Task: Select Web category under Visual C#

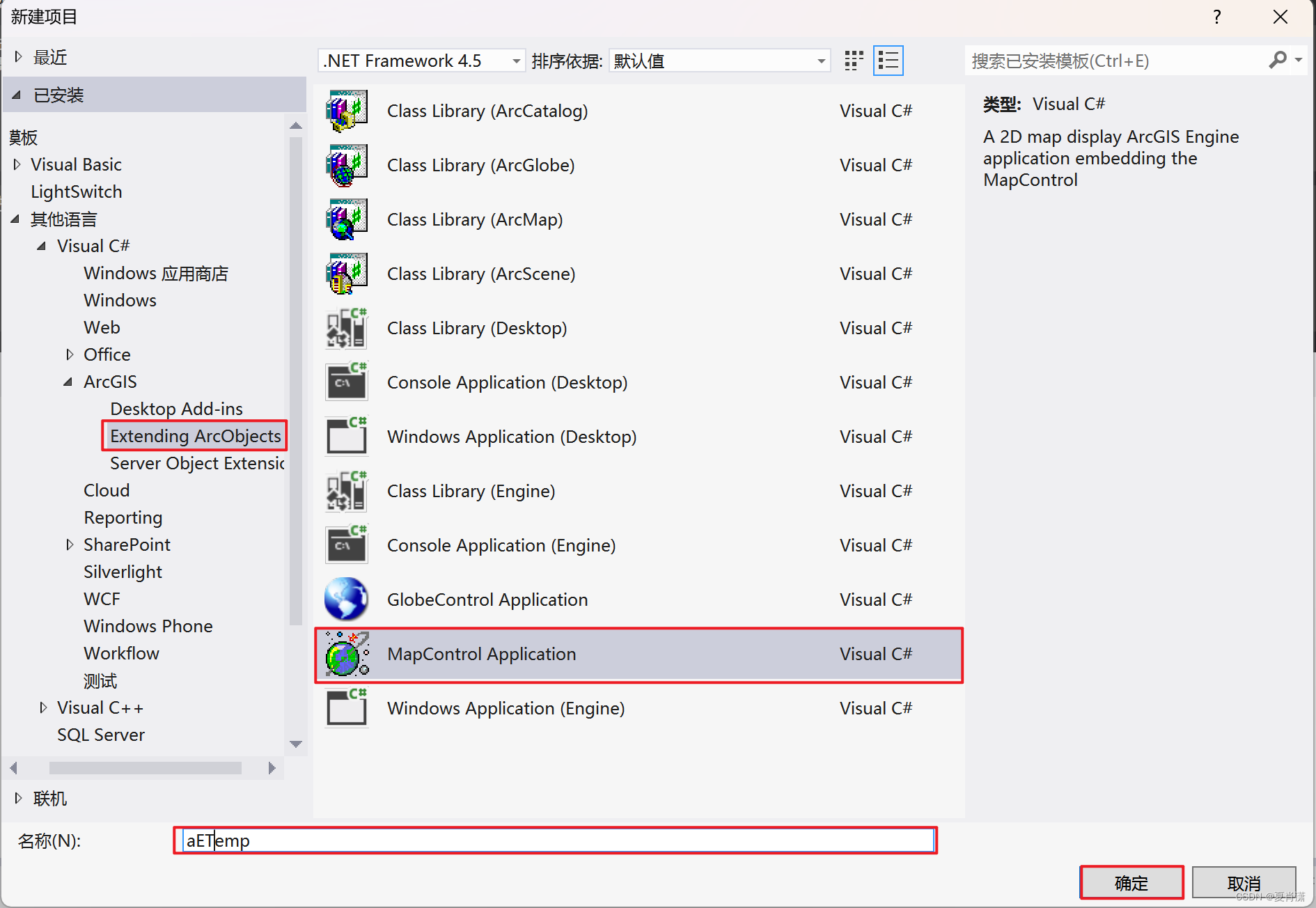Action: click(102, 327)
